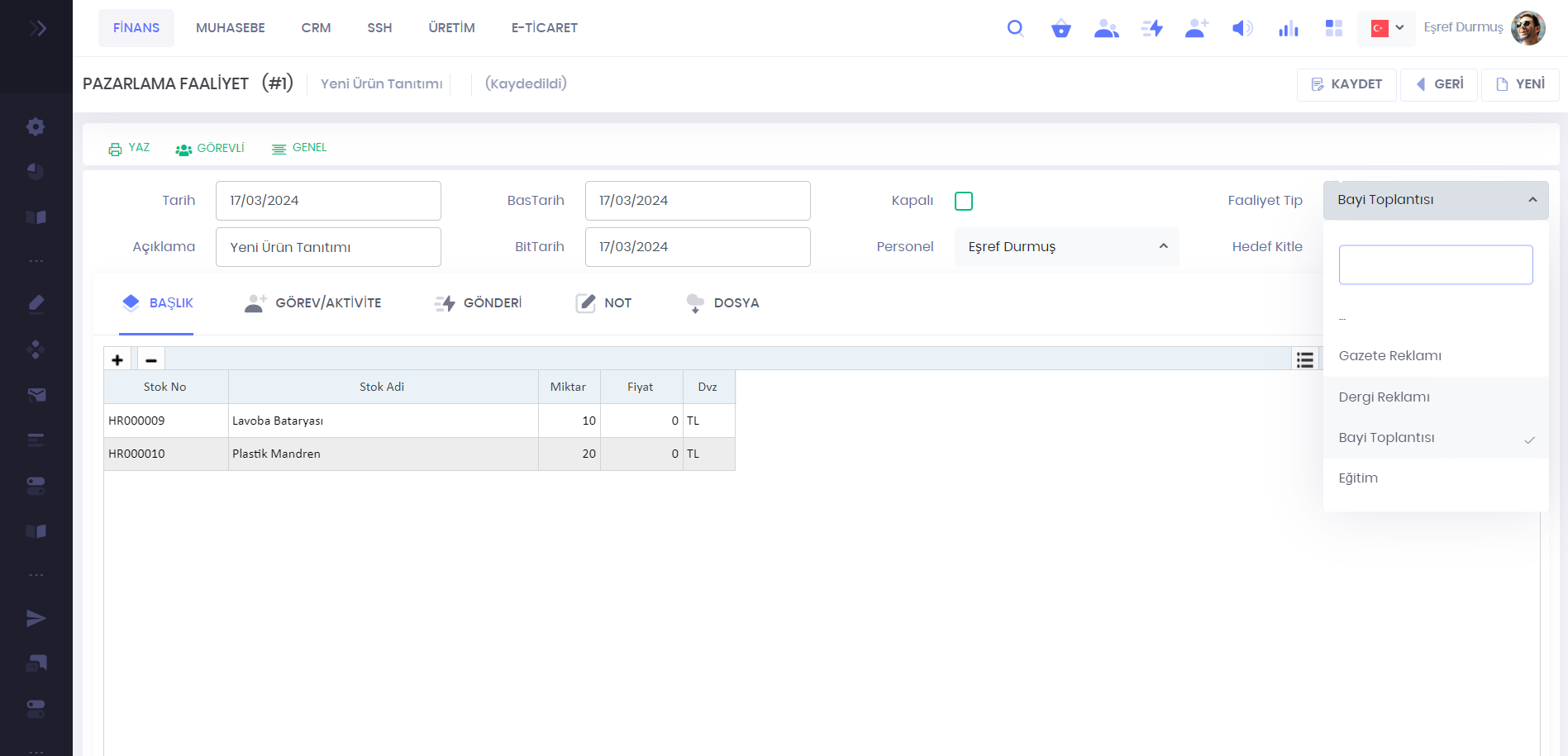Click the KAYDET button
Screen dimensions: 1568x756
[1346, 84]
